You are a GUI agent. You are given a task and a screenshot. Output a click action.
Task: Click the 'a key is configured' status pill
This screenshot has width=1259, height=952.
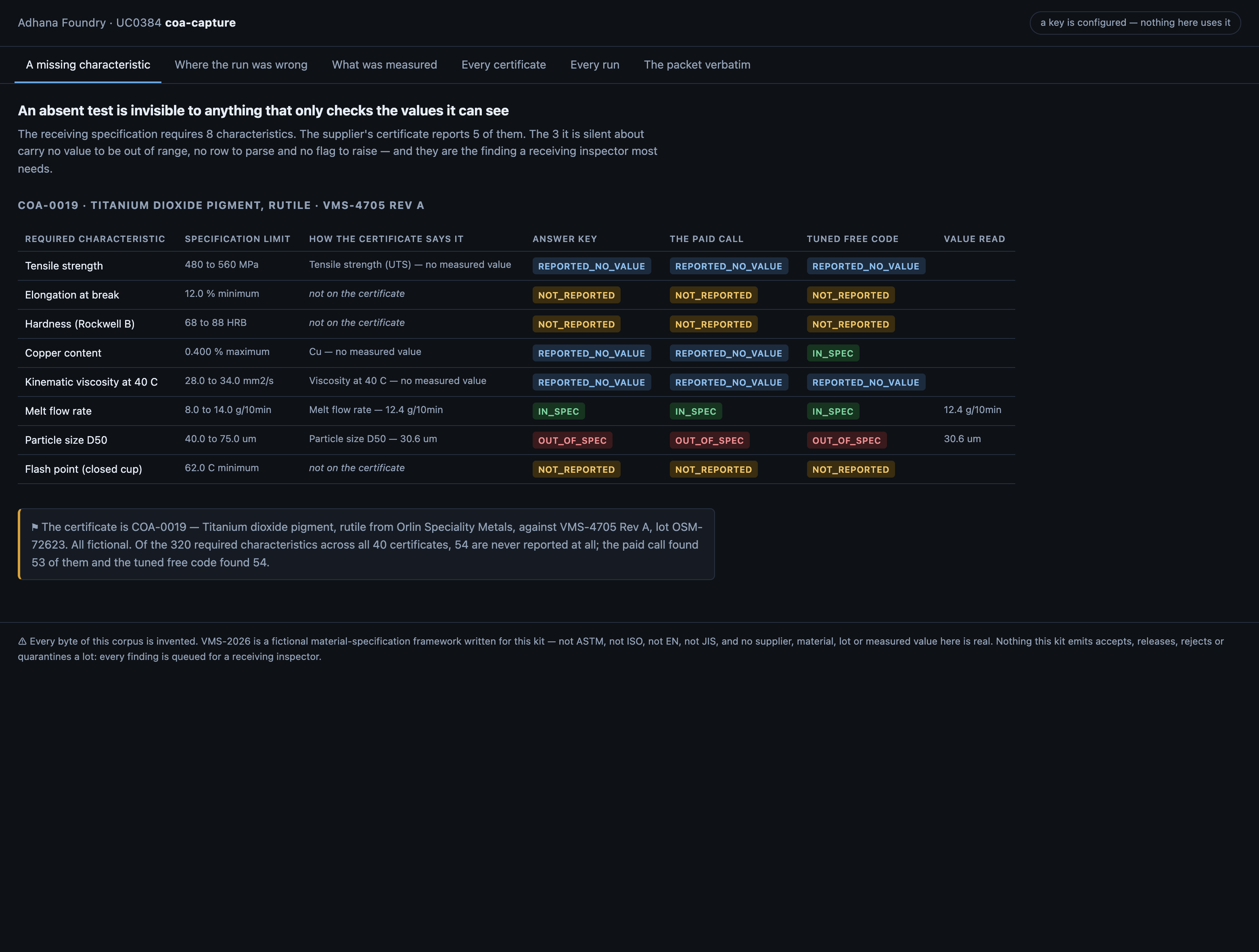click(x=1135, y=23)
